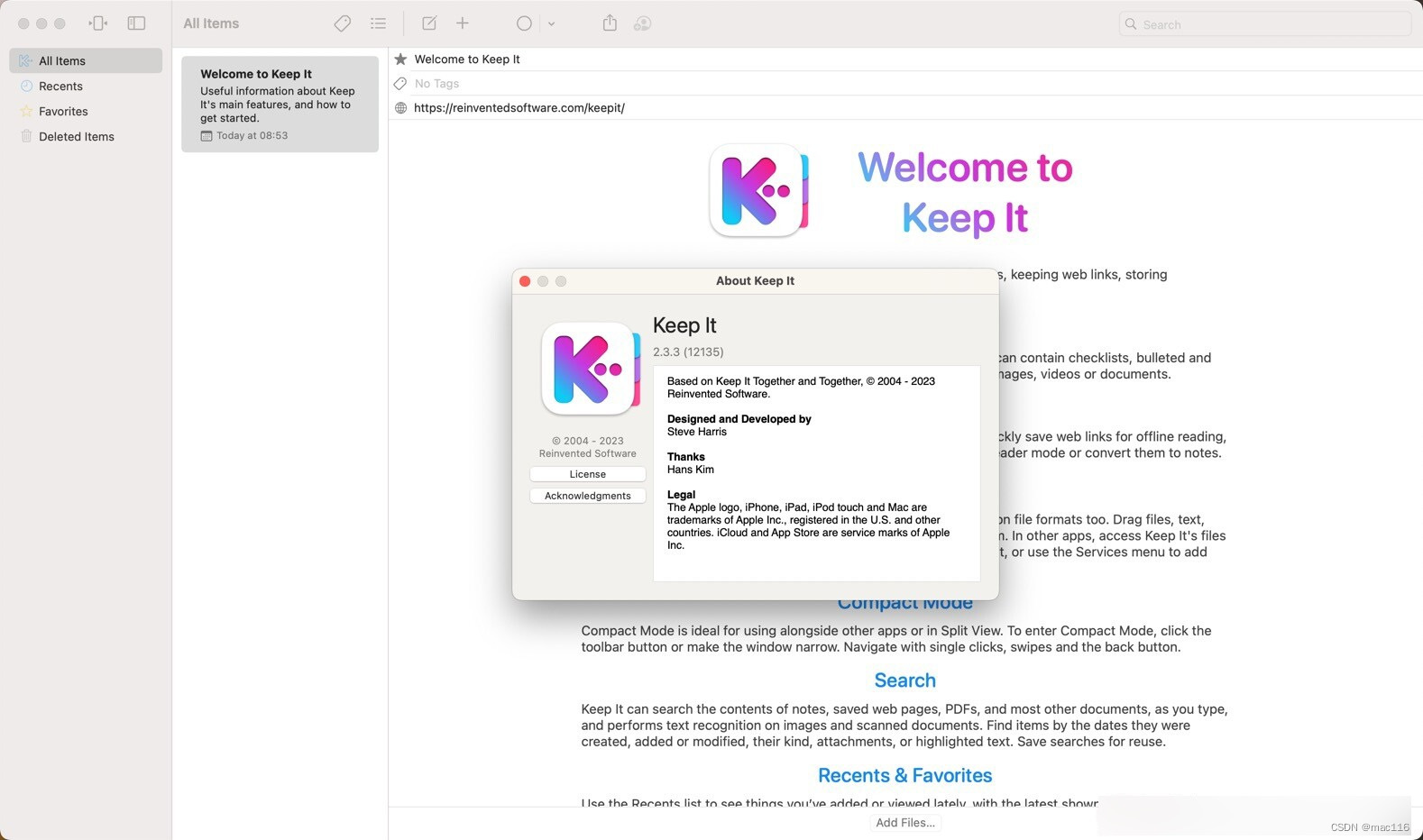Click the Recents & Favorites heading
Screen dimensions: 1423x840
(x=905, y=776)
